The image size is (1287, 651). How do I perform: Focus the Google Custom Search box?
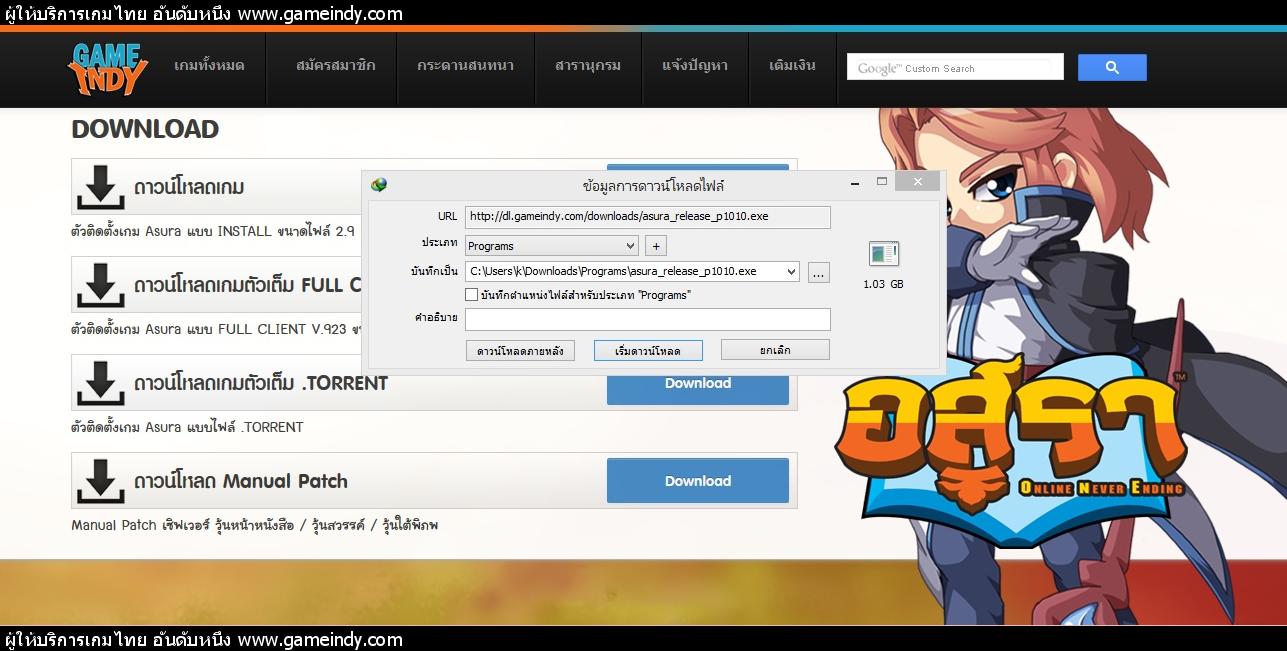955,68
